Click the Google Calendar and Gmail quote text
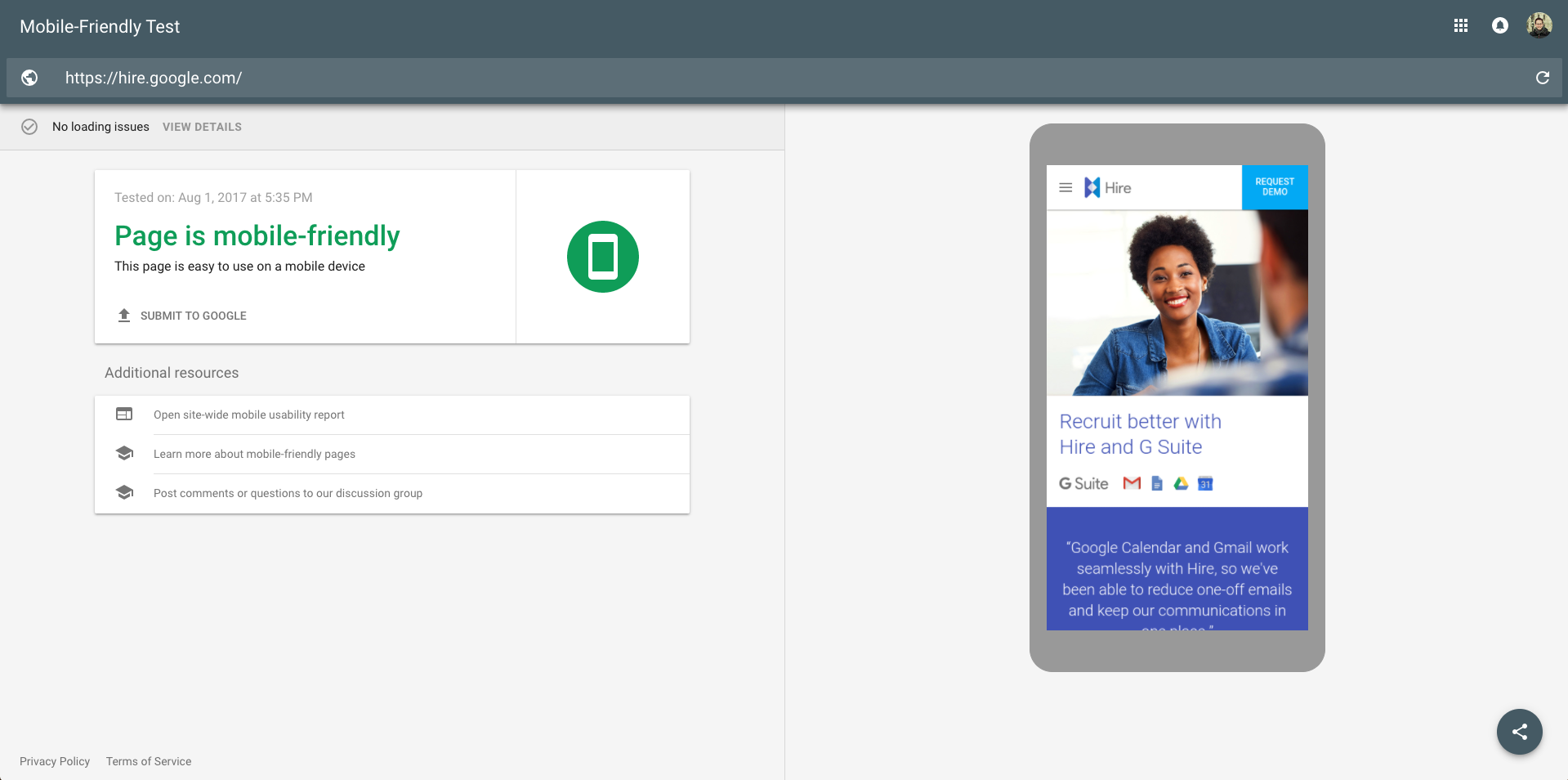This screenshot has width=1568, height=780. tap(1177, 584)
